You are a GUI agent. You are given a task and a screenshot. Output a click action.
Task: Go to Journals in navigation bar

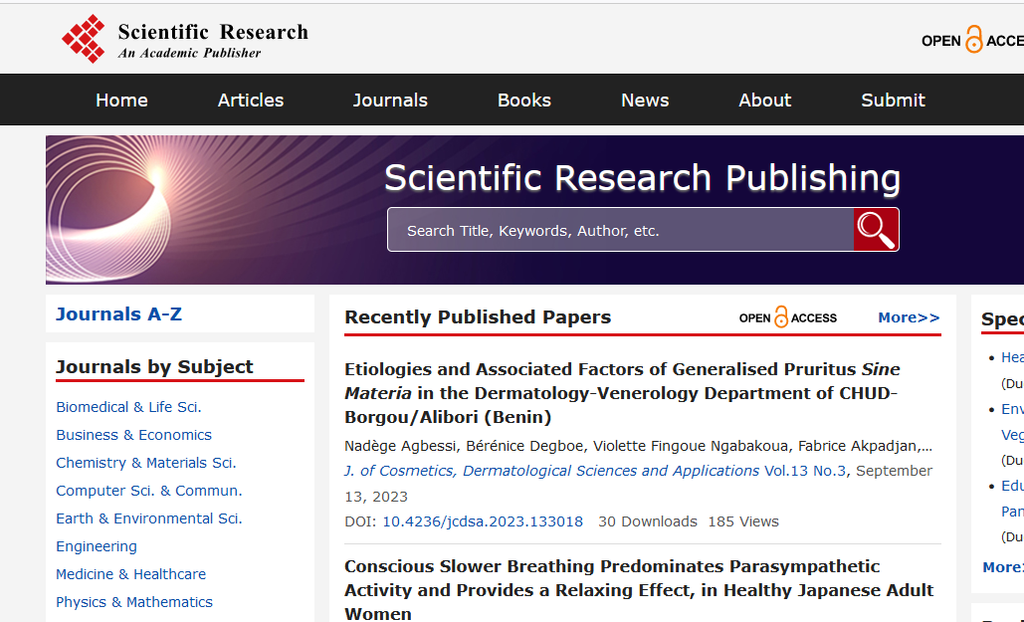[x=390, y=100]
